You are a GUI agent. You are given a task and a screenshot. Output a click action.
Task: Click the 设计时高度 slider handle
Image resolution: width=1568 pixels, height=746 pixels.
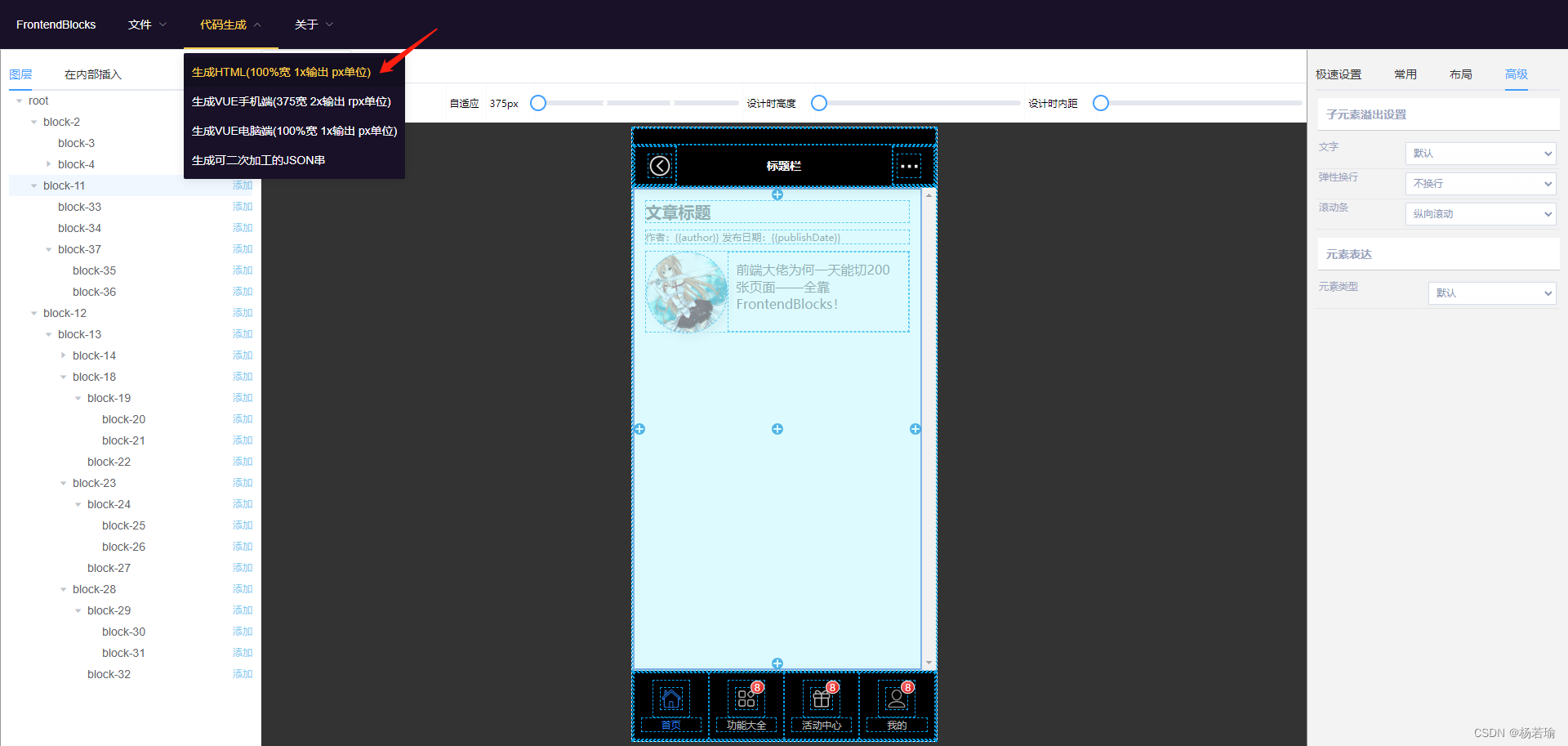[819, 103]
